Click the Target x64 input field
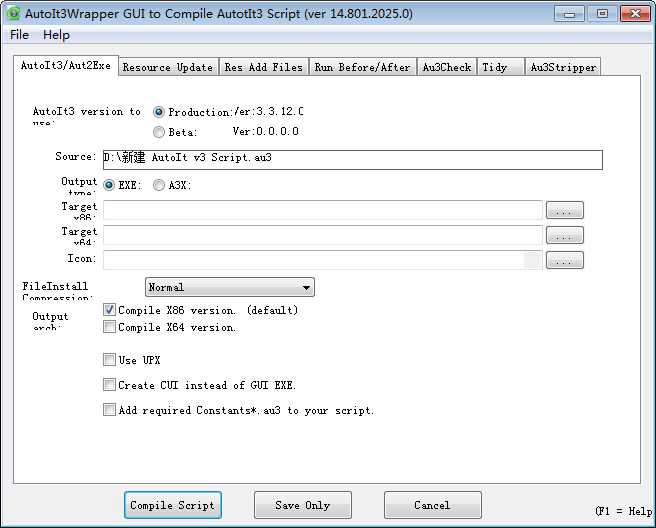 323,235
